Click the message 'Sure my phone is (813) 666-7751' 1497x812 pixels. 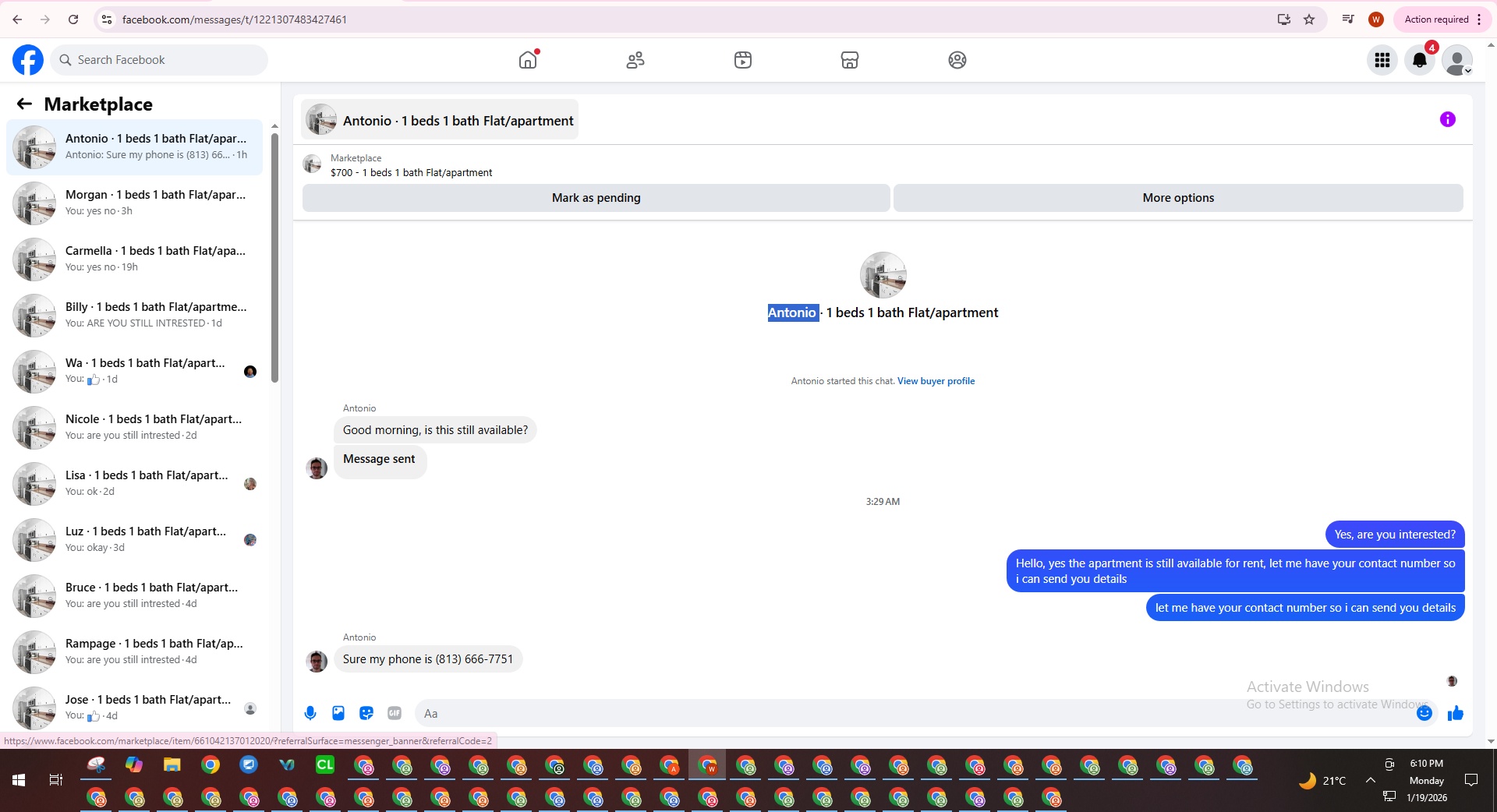(428, 659)
